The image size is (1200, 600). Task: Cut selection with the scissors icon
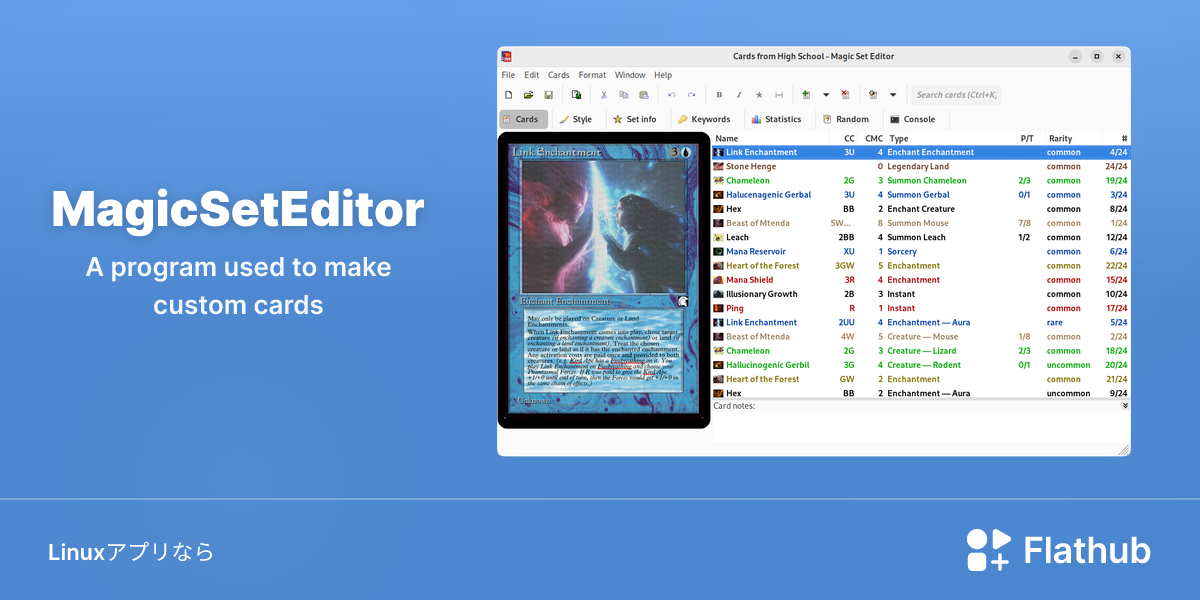pos(604,95)
